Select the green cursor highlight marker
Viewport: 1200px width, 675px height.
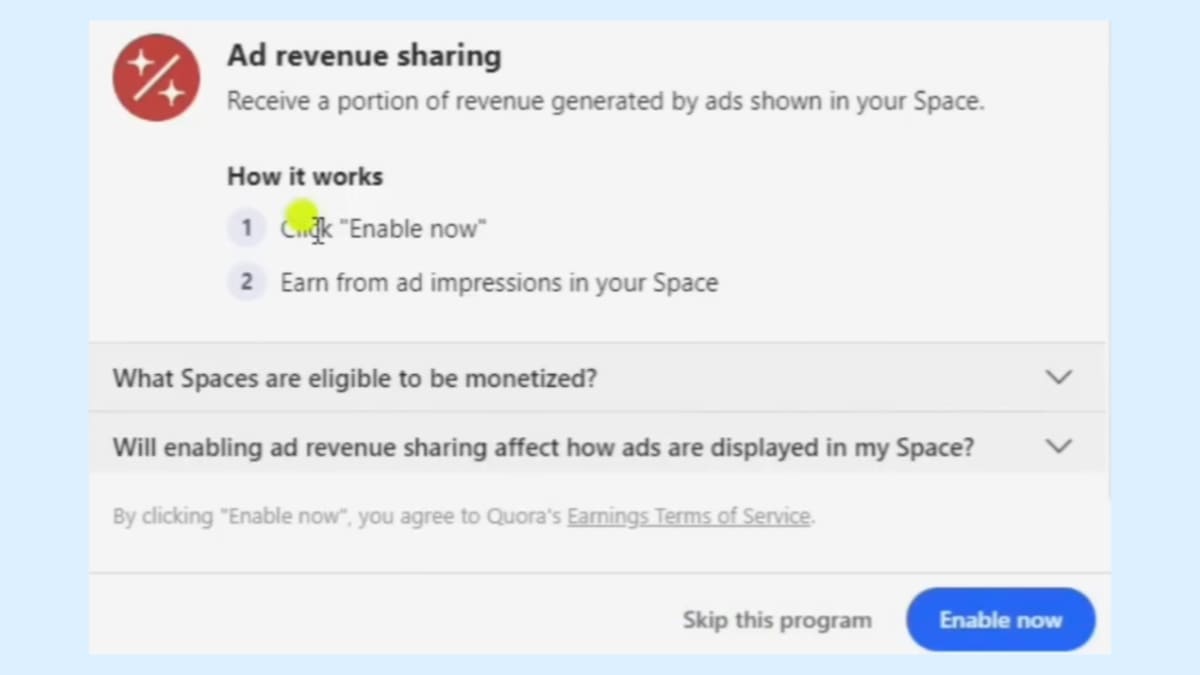[302, 213]
